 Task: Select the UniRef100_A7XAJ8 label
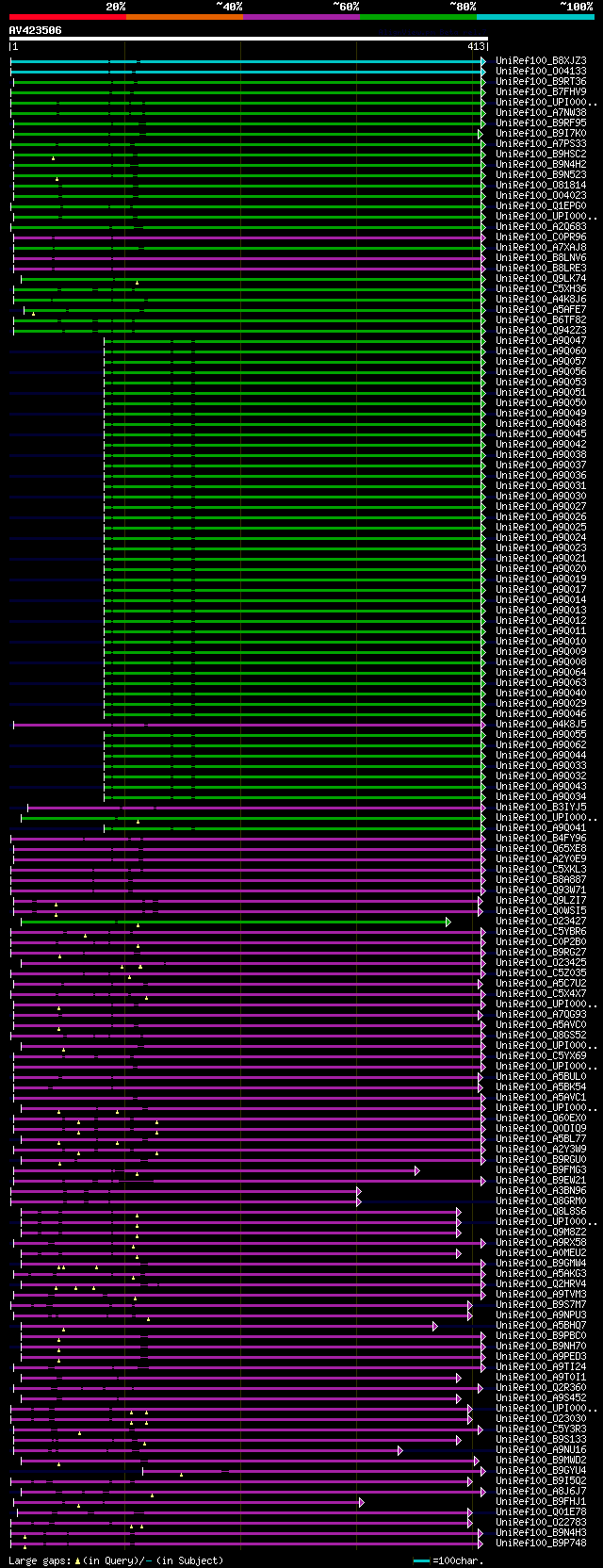[x=541, y=247]
